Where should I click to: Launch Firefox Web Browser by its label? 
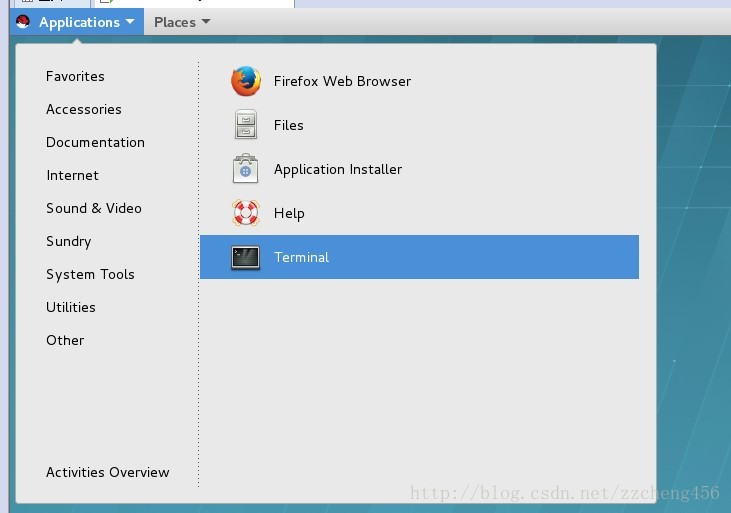coord(342,81)
